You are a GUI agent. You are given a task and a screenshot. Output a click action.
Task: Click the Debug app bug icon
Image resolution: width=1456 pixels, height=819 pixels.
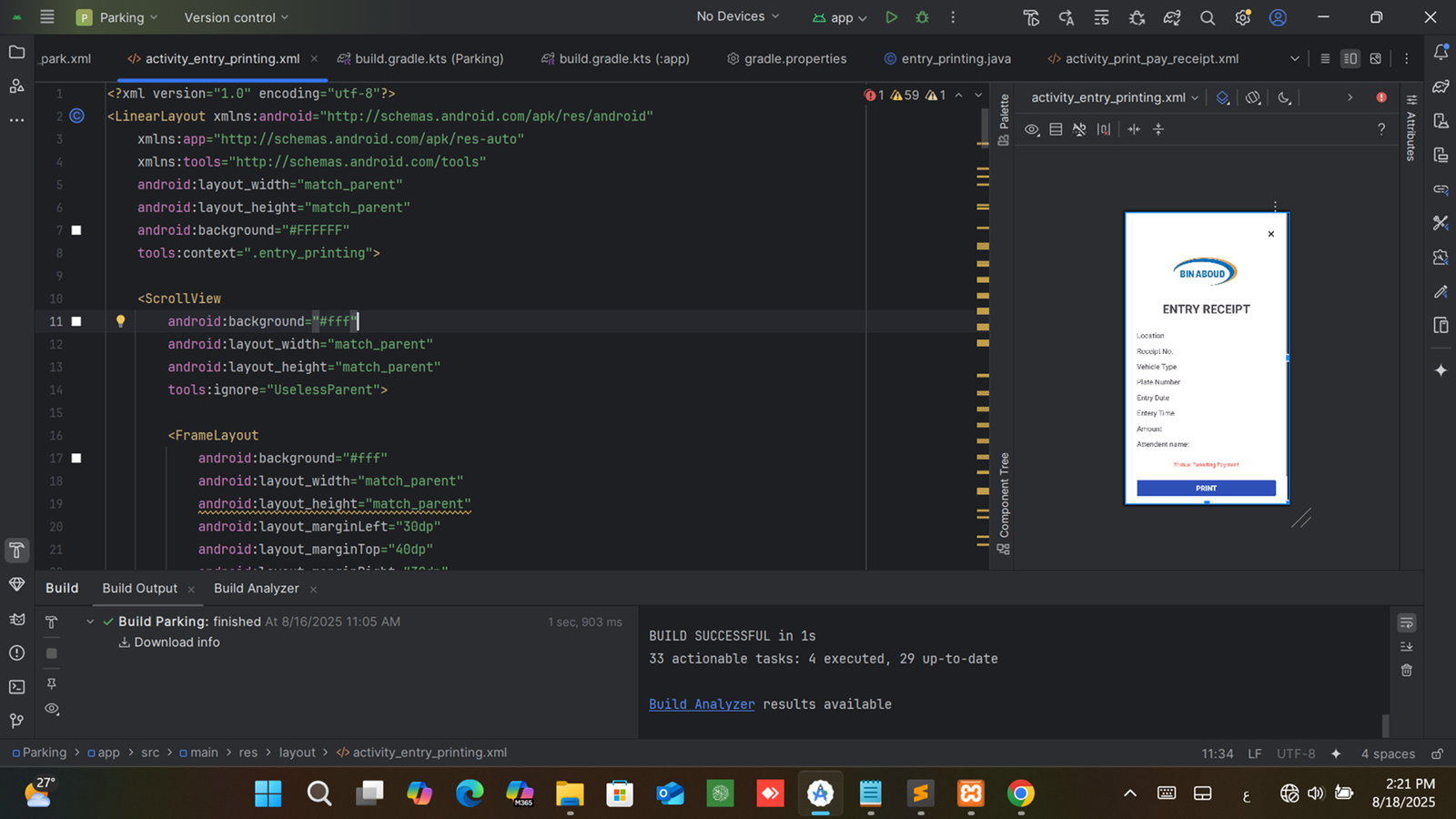pos(922,17)
